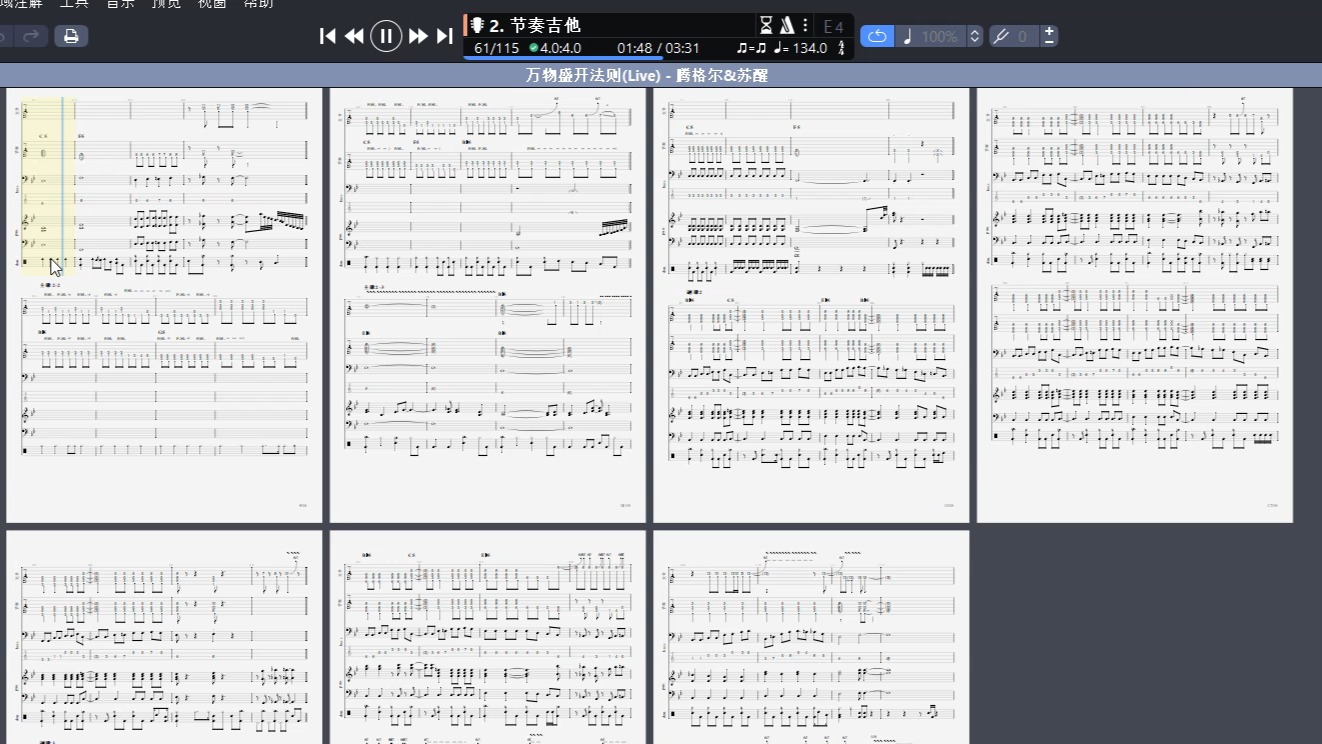Viewport: 1322px width, 744px height.
Task: Click the 100% relative speed field
Action: [940, 36]
